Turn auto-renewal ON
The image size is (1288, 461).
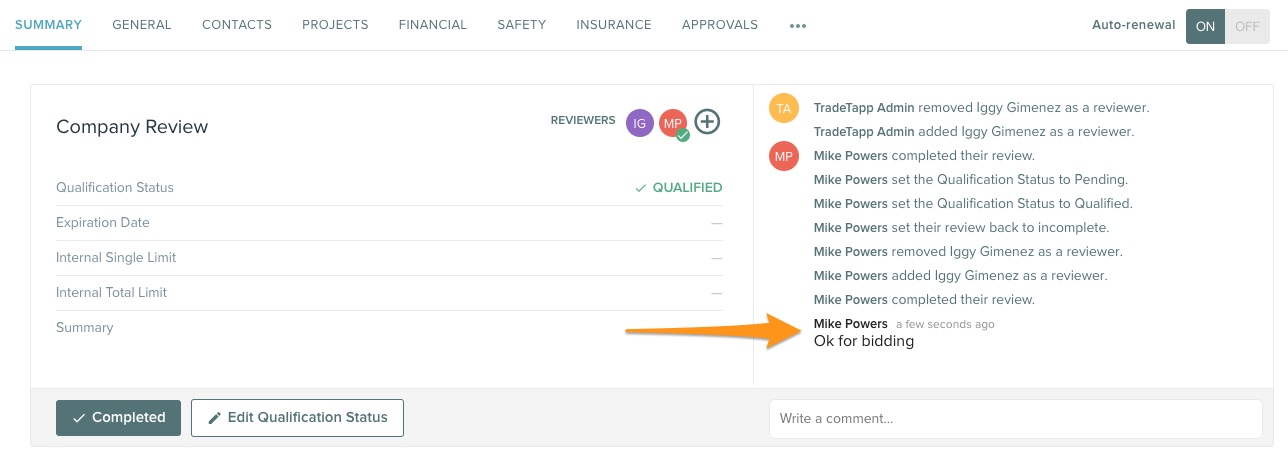1205,26
